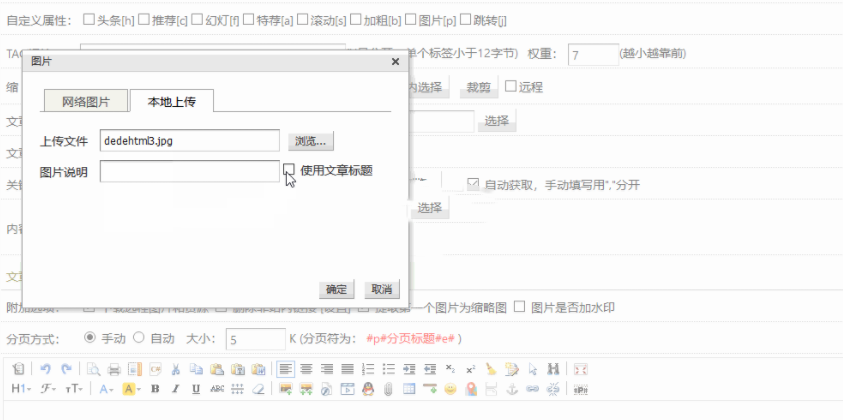Image resolution: width=843 pixels, height=420 pixels.
Task: Toggle fullscreen editor icon
Action: (x=580, y=369)
